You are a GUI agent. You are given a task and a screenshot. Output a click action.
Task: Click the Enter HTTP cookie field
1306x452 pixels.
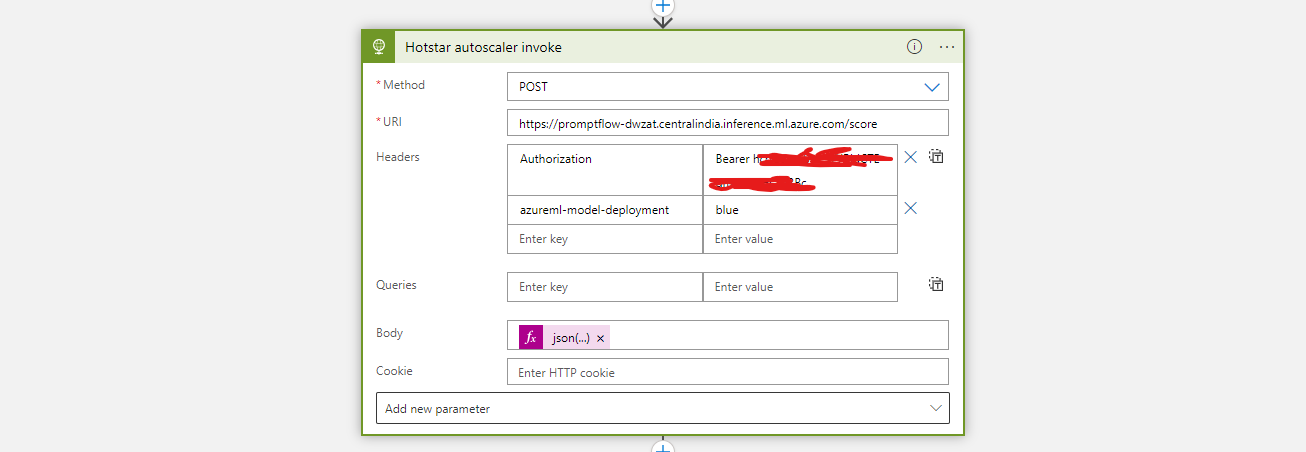(x=728, y=372)
